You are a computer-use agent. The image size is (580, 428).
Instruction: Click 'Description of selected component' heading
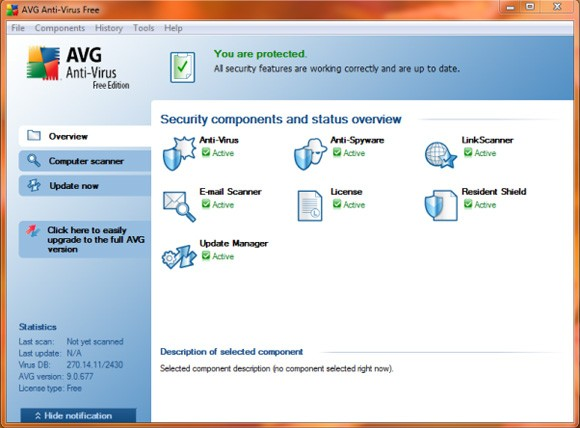coord(232,352)
